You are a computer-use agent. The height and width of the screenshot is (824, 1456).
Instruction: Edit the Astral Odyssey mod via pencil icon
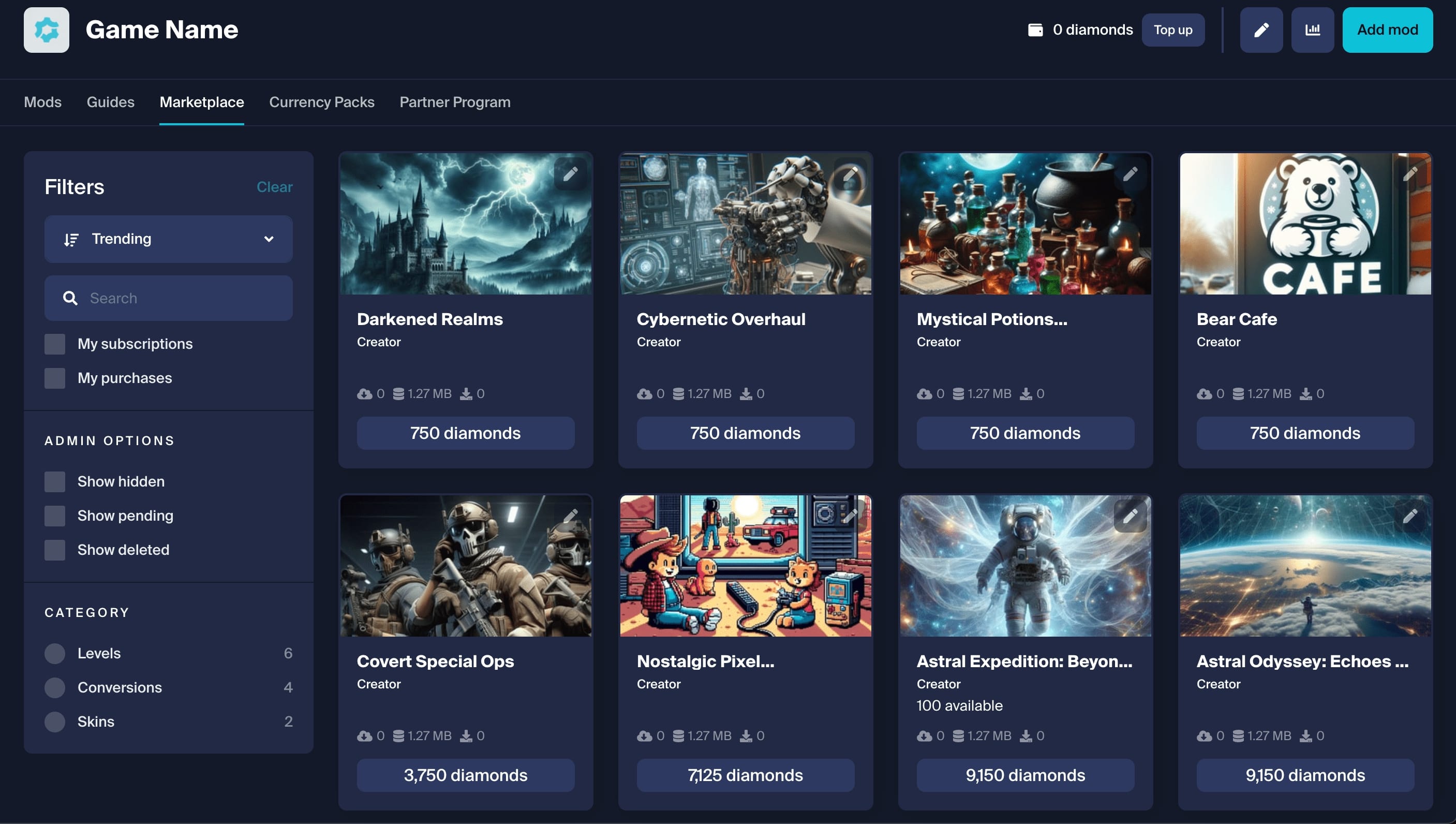coord(1410,516)
